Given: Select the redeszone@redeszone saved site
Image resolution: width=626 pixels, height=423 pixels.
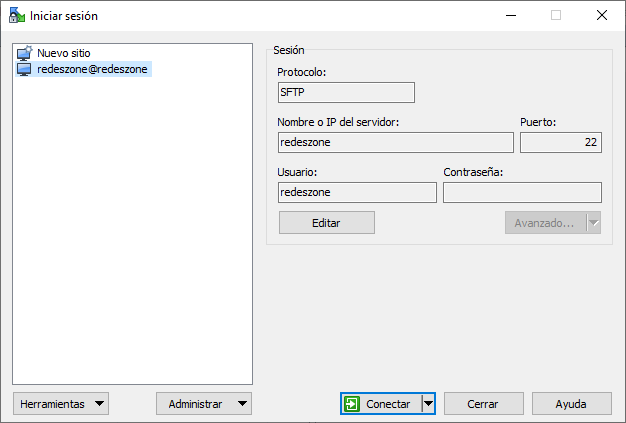Looking at the screenshot, I should [83, 69].
